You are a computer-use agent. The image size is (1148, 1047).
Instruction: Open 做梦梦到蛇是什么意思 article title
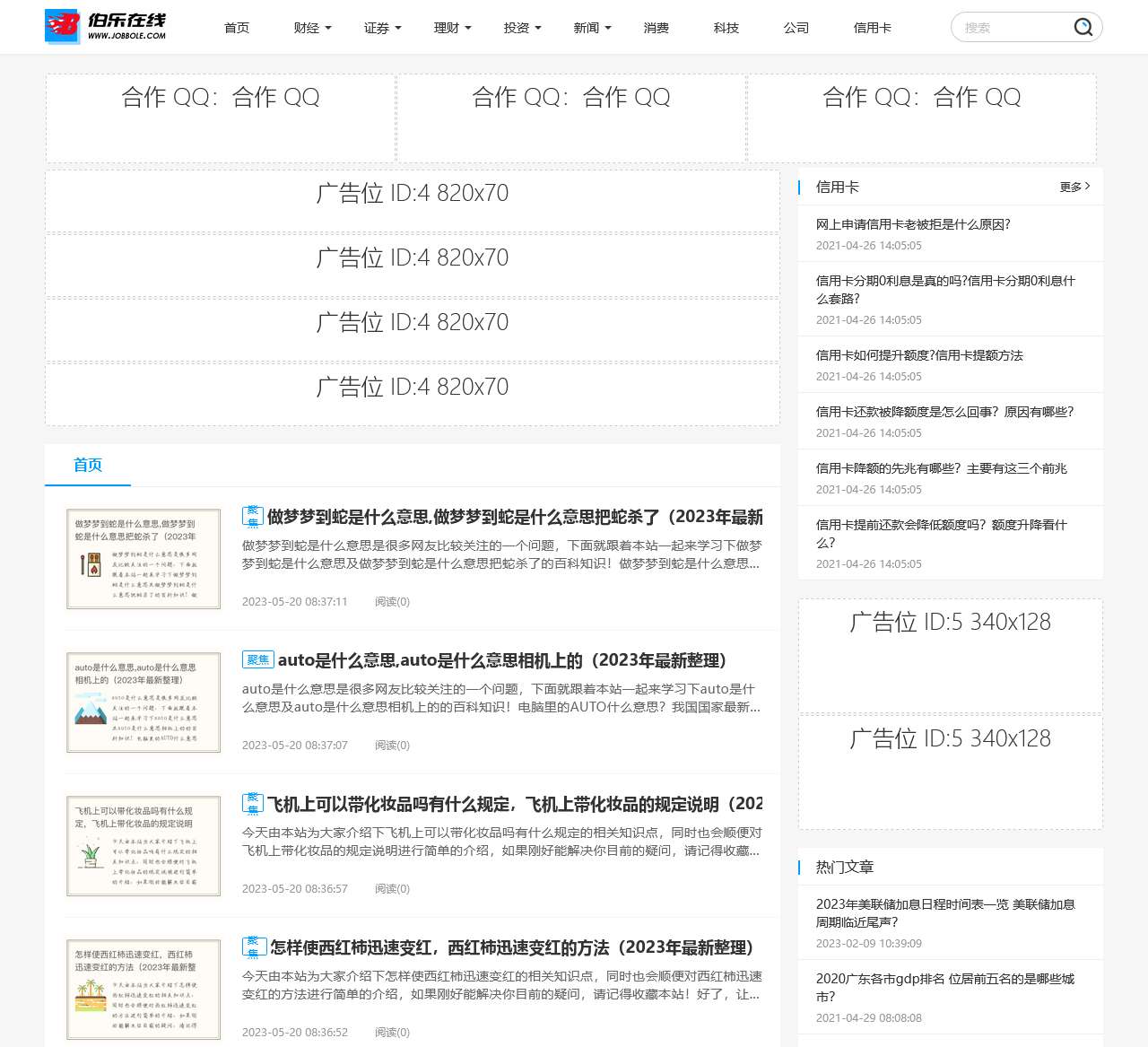point(515,517)
